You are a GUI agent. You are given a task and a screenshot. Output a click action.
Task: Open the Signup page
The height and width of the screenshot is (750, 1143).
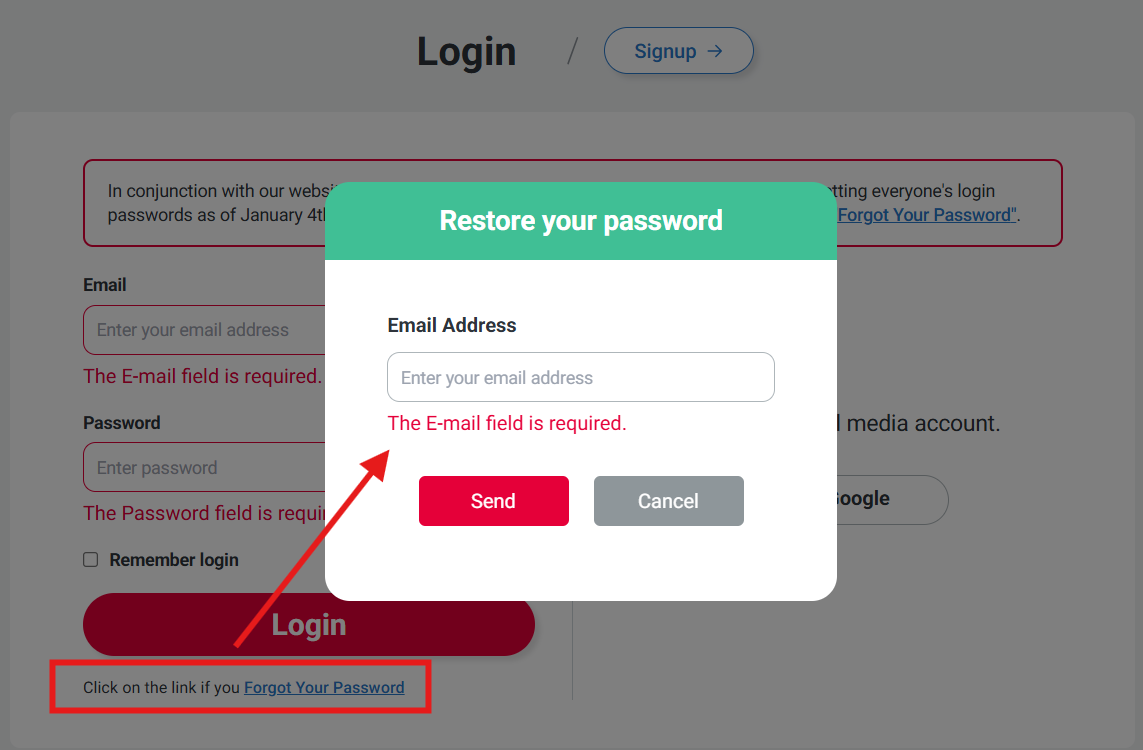[678, 50]
